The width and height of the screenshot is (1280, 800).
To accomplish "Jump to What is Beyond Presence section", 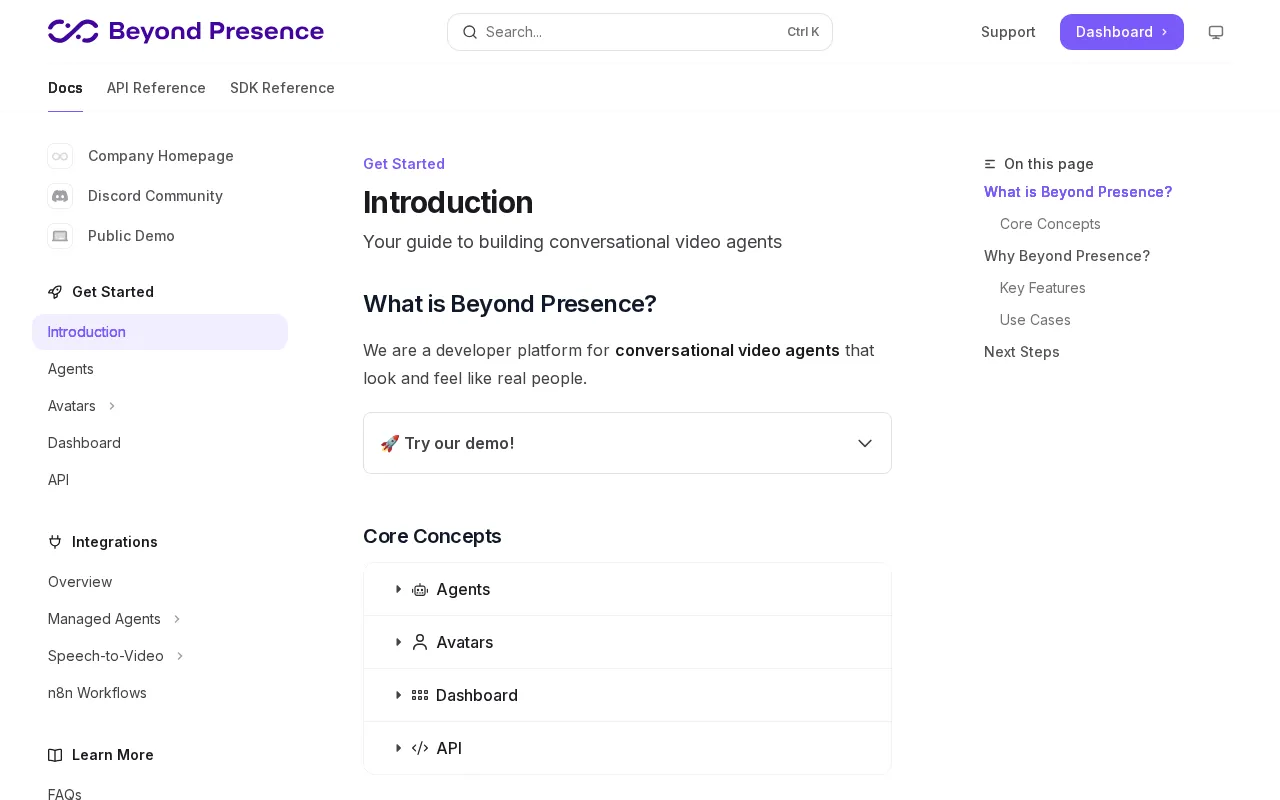I will coord(1078,192).
